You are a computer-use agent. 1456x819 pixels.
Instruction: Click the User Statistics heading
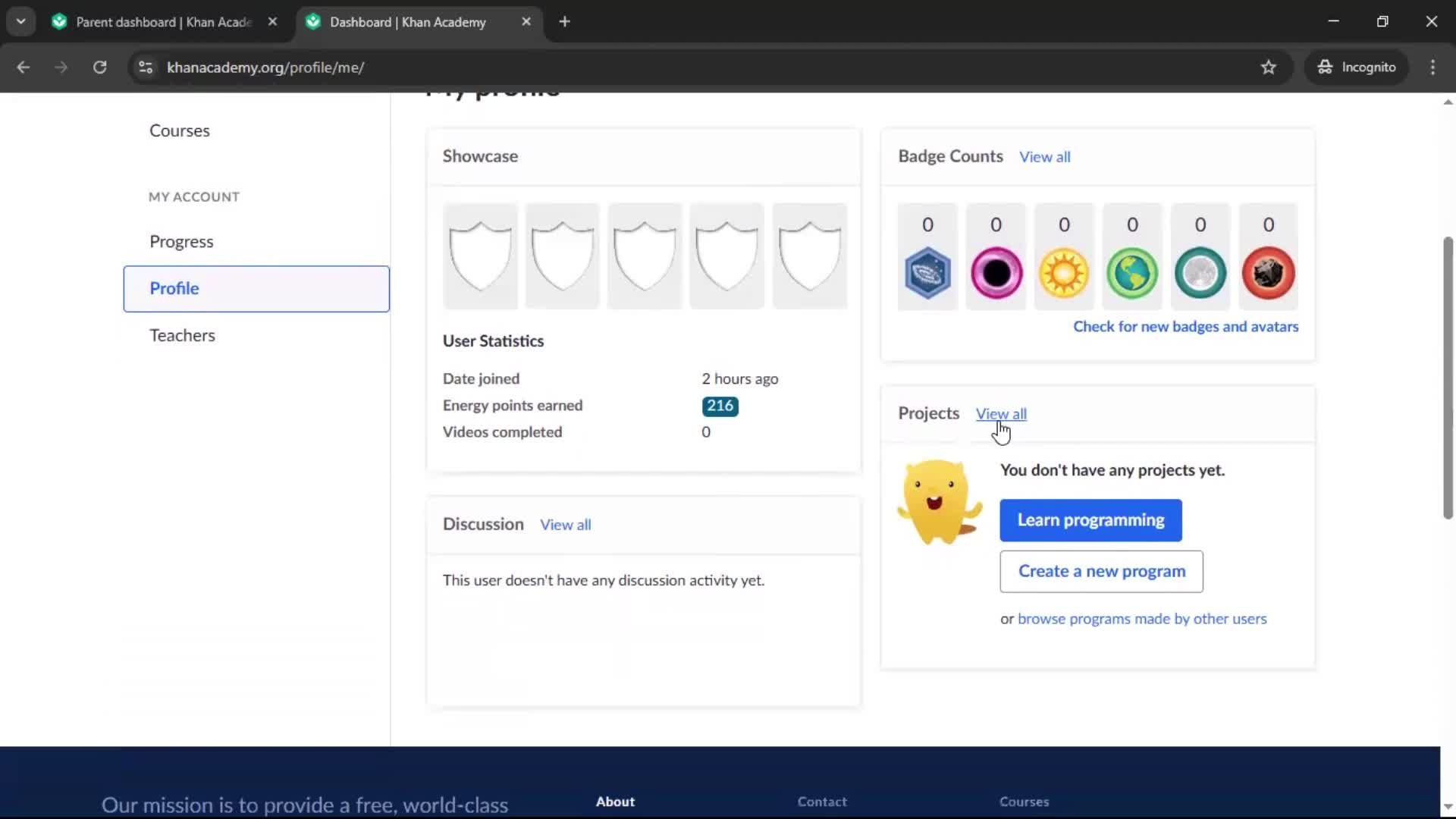(x=493, y=341)
